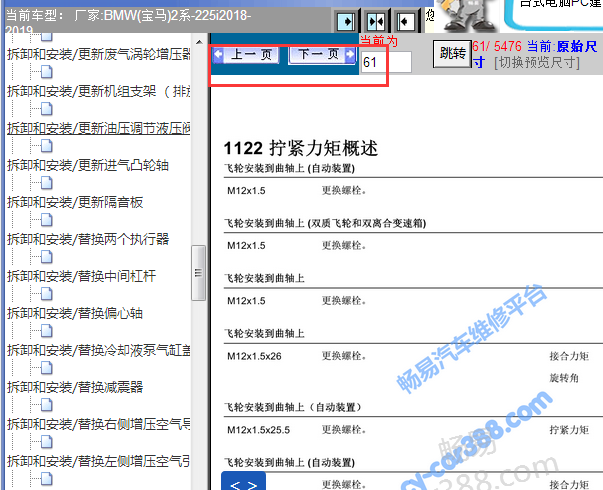The height and width of the screenshot is (490, 603).
Task: Click document icon under 替换右侧增压空气导管
Action: pos(47,442)
